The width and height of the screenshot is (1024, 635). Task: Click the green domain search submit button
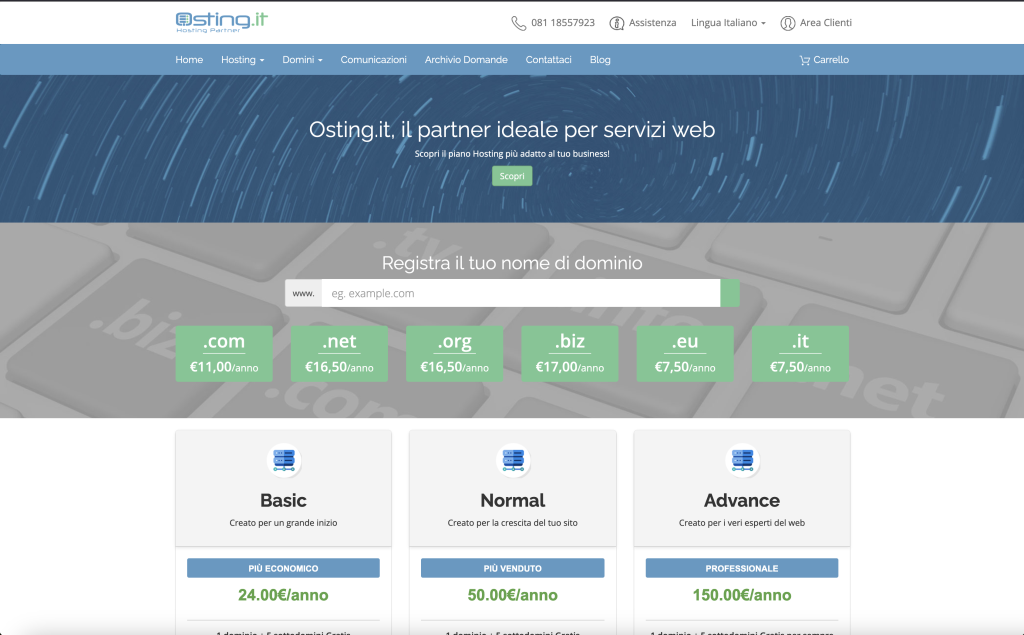tap(730, 293)
